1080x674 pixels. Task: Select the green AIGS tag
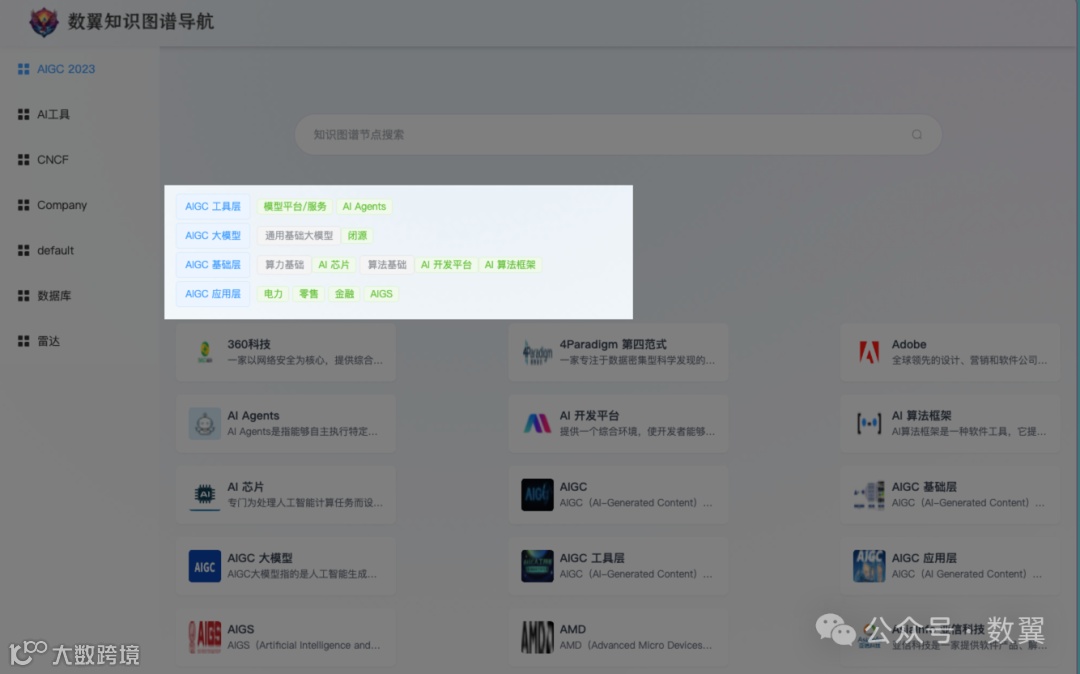(x=381, y=294)
